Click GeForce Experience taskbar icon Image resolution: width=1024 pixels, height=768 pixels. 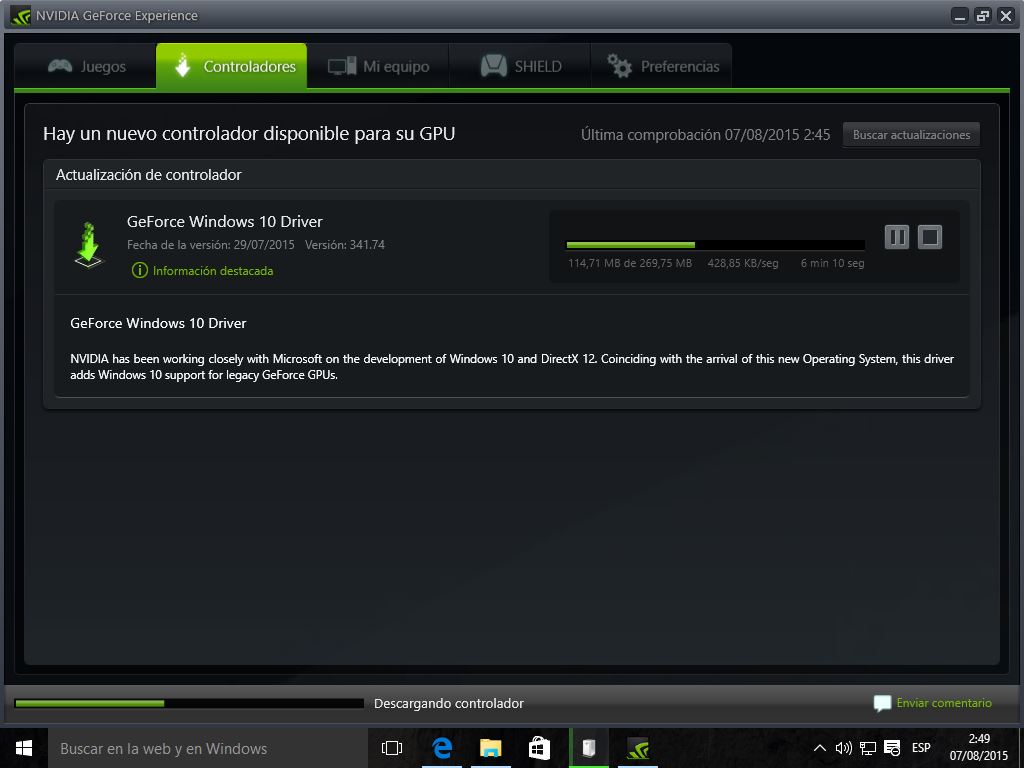point(638,748)
